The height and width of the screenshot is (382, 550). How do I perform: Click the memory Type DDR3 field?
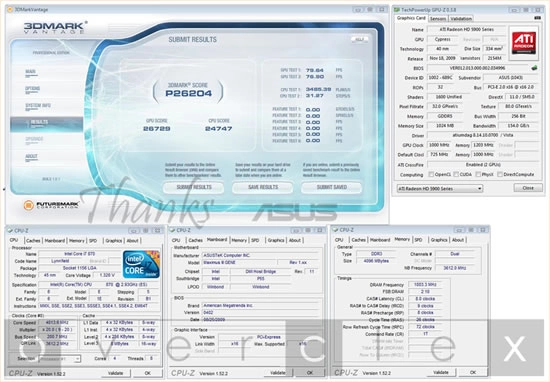pos(376,254)
